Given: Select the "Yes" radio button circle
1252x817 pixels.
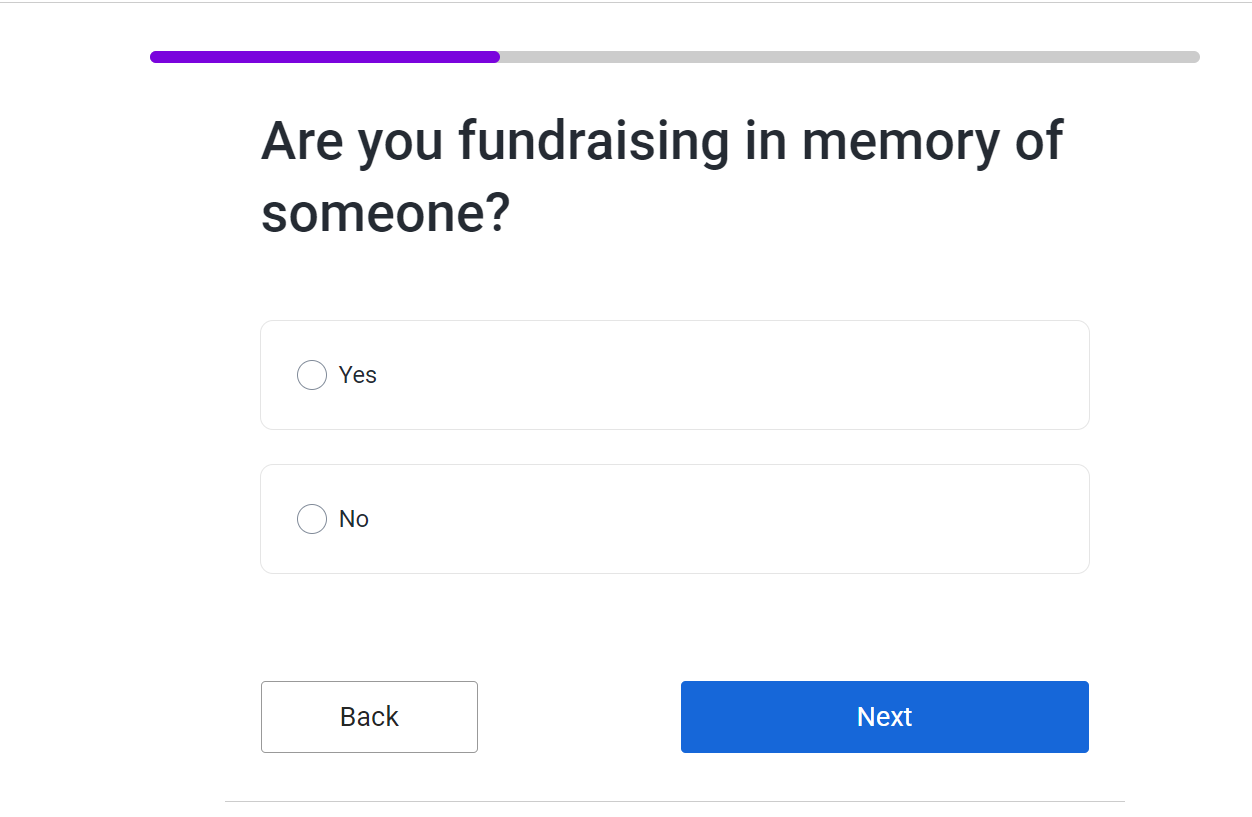Looking at the screenshot, I should [x=312, y=375].
